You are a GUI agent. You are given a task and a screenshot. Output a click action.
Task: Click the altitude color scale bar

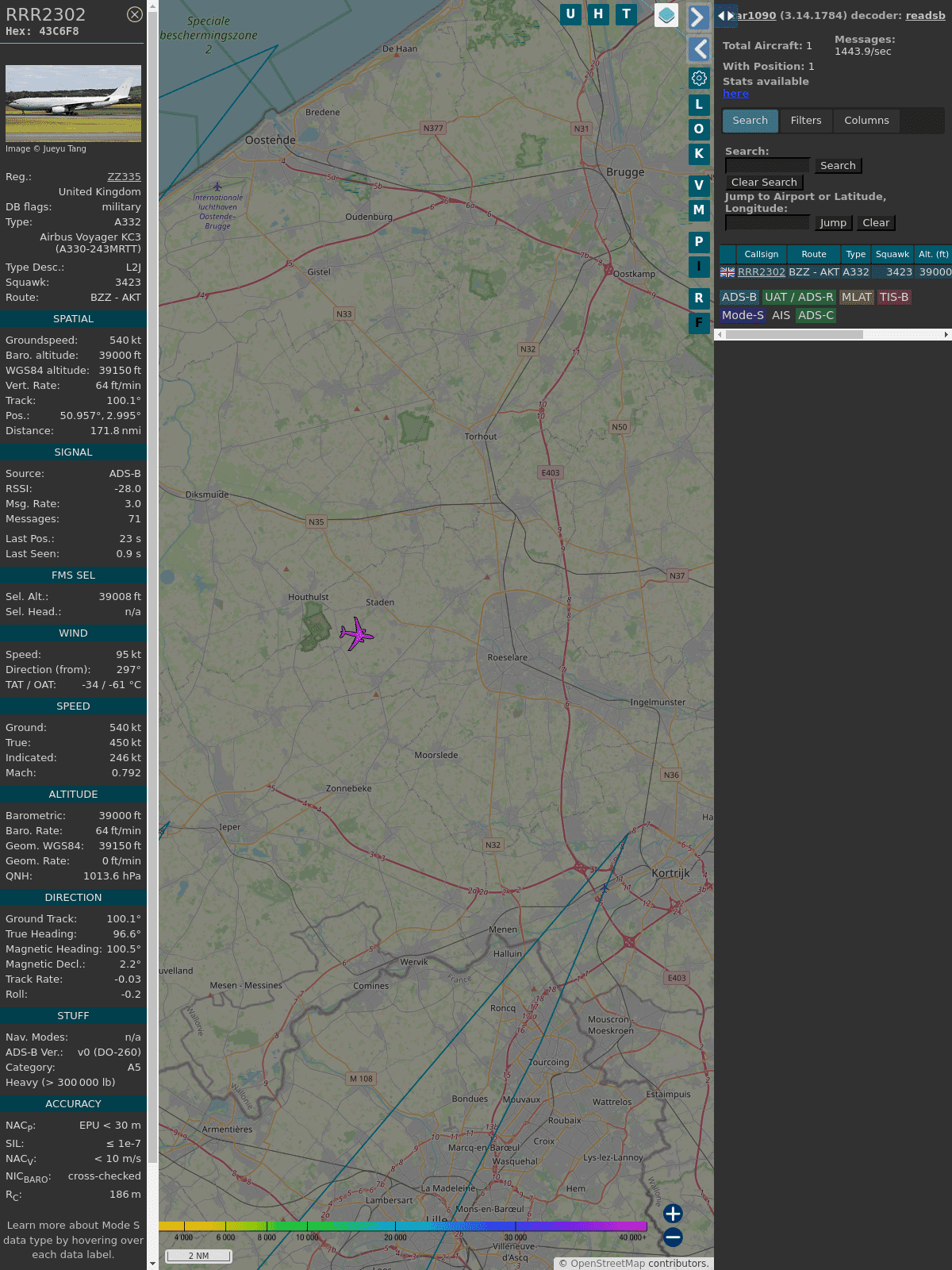pos(403,1226)
